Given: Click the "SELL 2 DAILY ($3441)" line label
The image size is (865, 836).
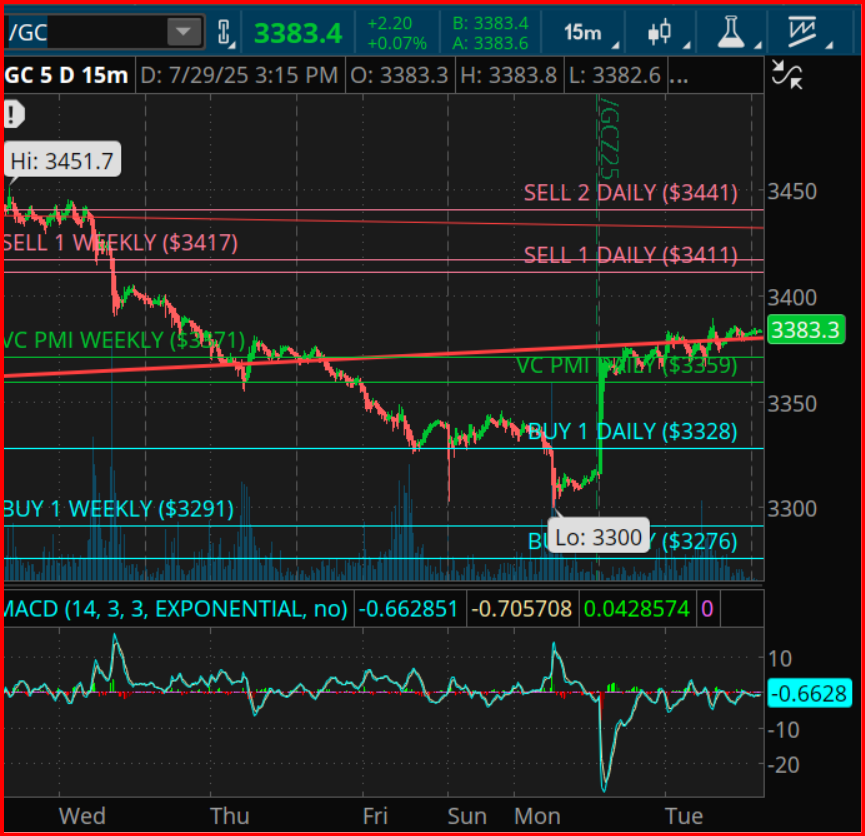Looking at the screenshot, I should point(631,193).
